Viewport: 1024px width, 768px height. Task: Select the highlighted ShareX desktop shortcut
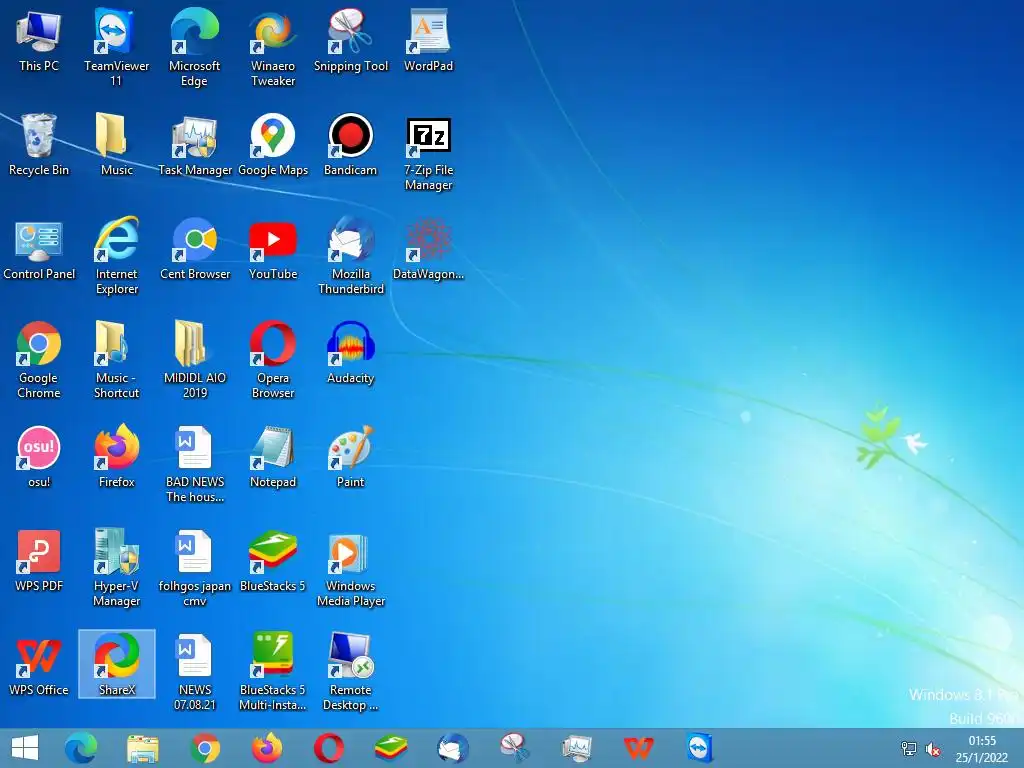coord(116,664)
